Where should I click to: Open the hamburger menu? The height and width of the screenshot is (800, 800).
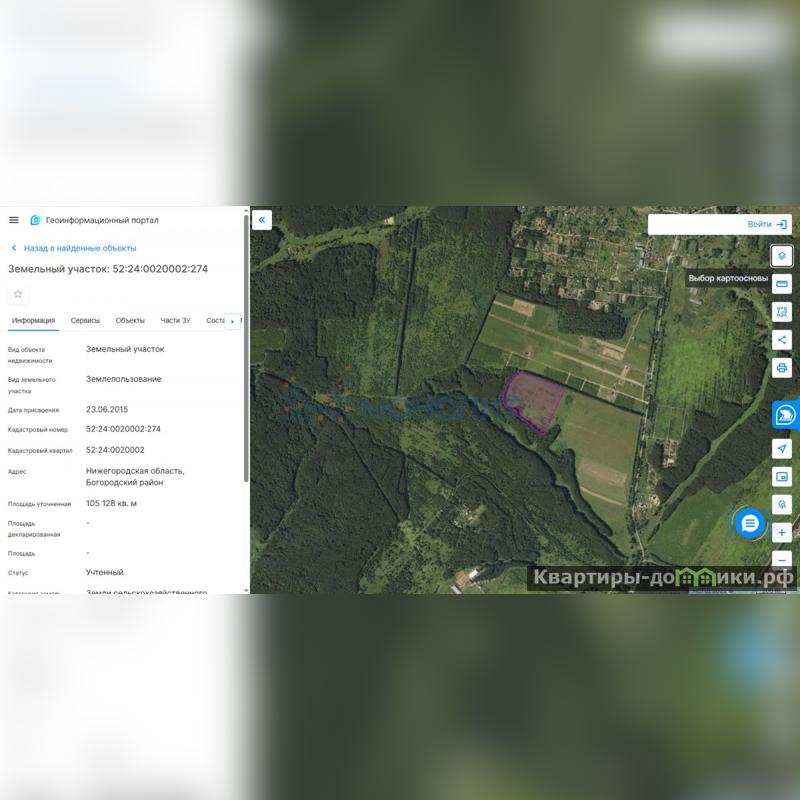click(x=14, y=220)
